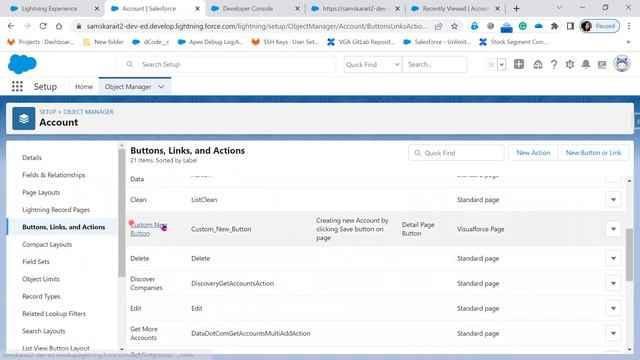
Task: Open the Help question mark icon
Action: (x=553, y=64)
